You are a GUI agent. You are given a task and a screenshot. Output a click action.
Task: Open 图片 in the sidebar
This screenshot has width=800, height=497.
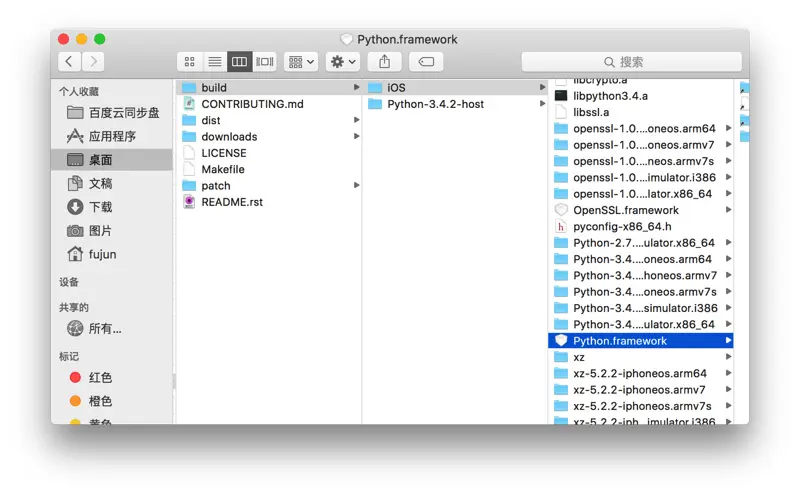pyautogui.click(x=113, y=231)
